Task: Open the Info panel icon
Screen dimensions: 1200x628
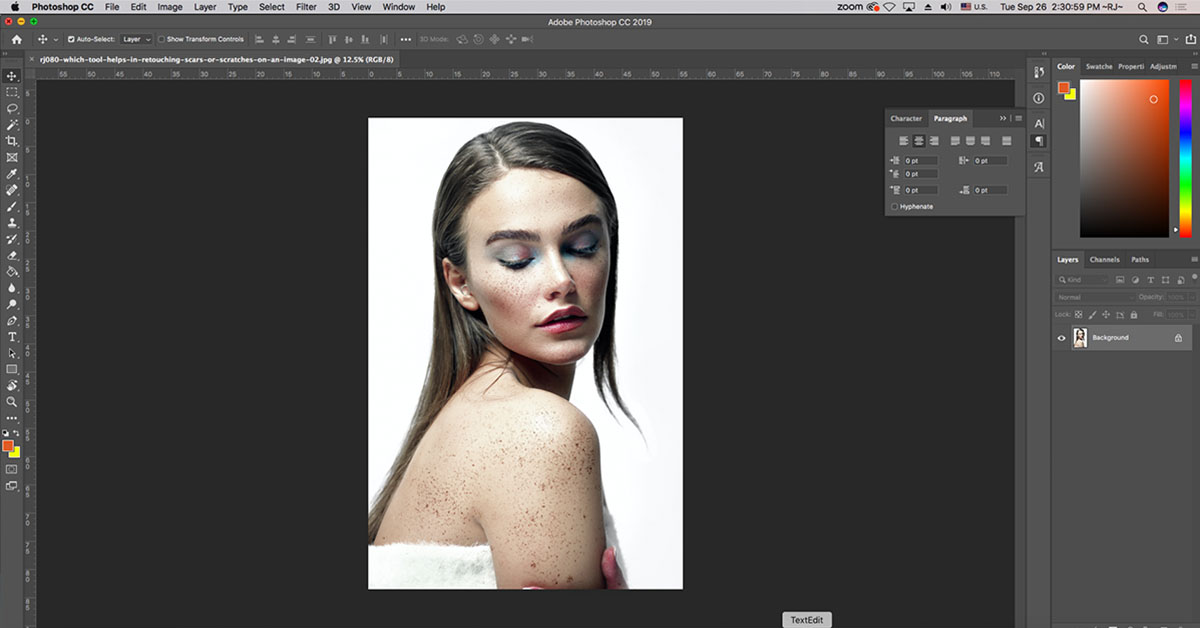Action: coord(1038,97)
